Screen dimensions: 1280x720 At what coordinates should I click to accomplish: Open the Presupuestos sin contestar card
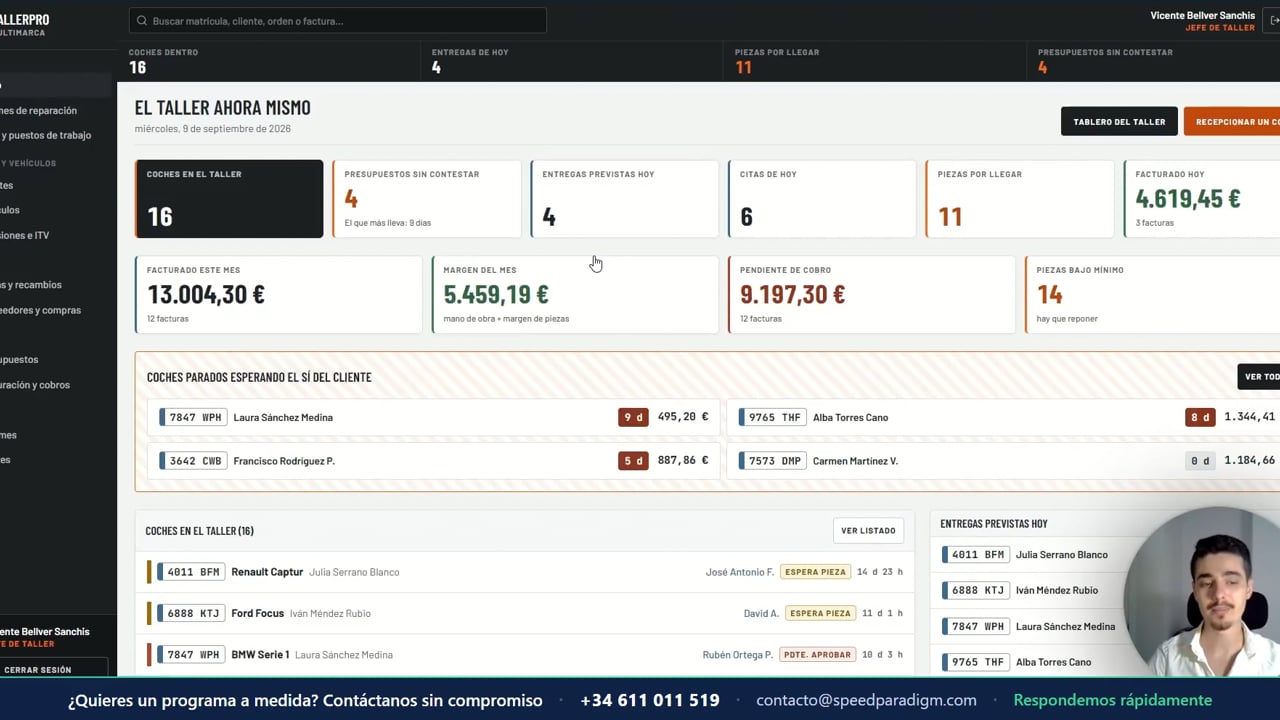coord(427,199)
